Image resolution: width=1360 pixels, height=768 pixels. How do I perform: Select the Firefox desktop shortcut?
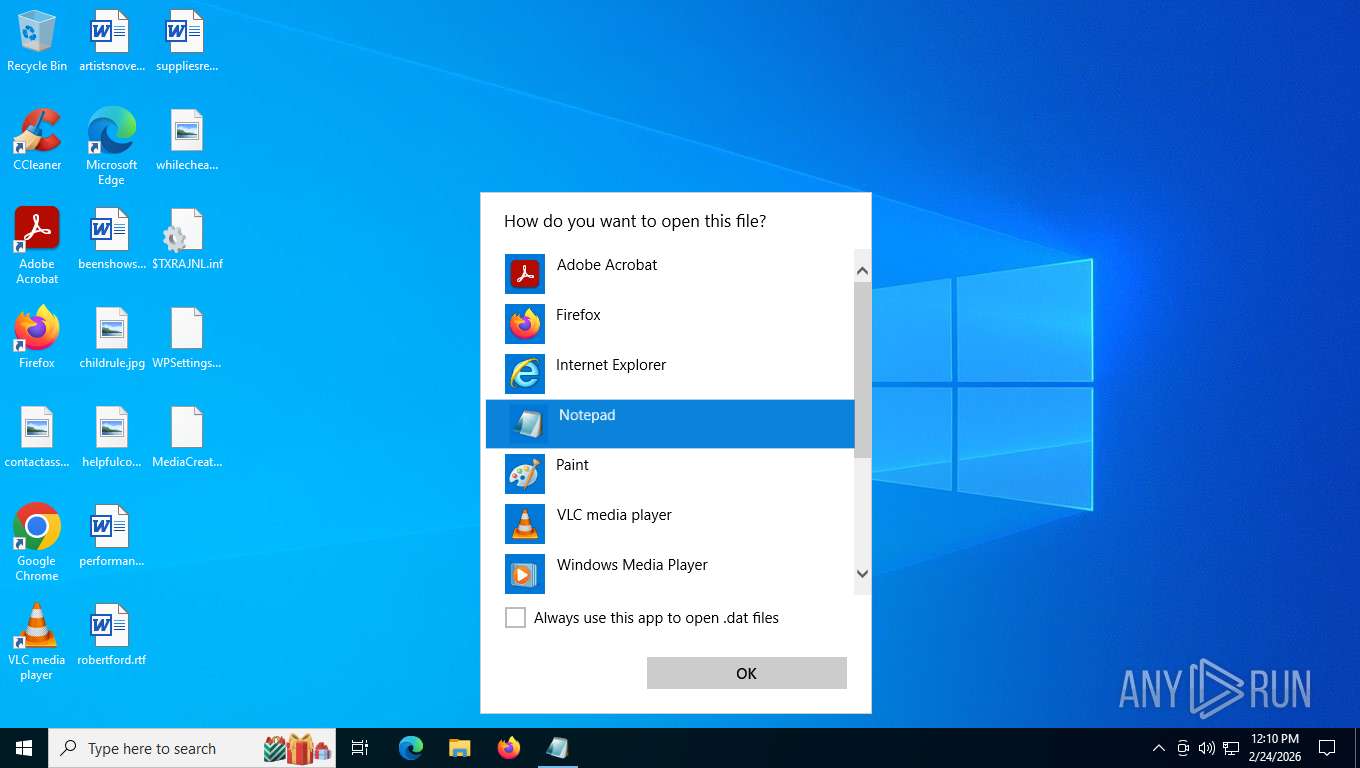(37, 338)
